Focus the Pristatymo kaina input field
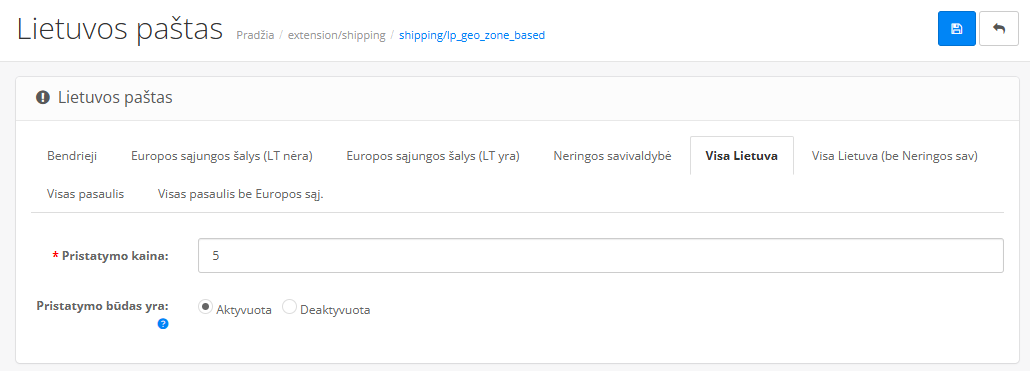Image resolution: width=1030 pixels, height=371 pixels. (600, 255)
